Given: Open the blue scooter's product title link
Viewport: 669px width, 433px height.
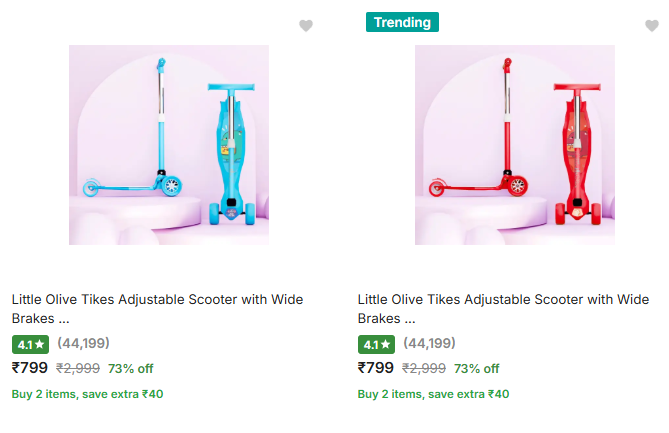Looking at the screenshot, I should point(157,308).
